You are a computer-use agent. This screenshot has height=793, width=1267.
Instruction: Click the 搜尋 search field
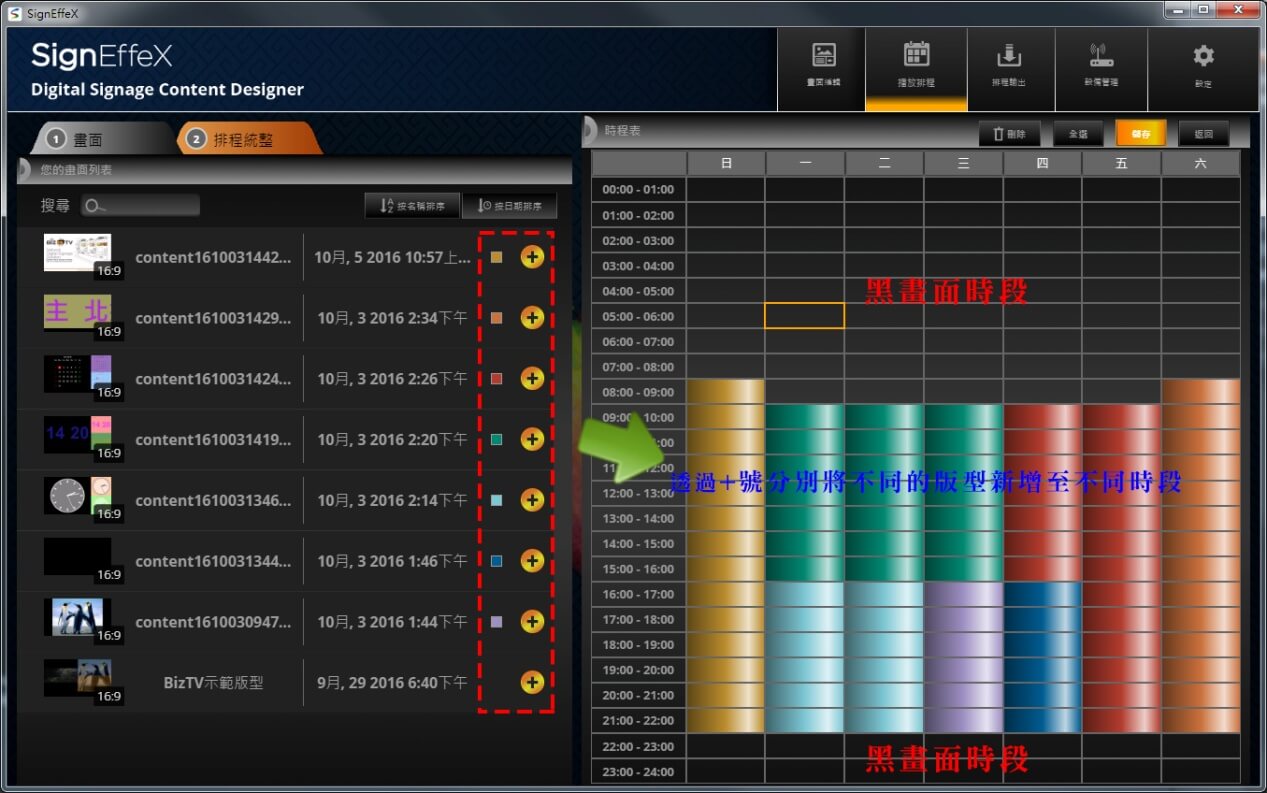[140, 206]
